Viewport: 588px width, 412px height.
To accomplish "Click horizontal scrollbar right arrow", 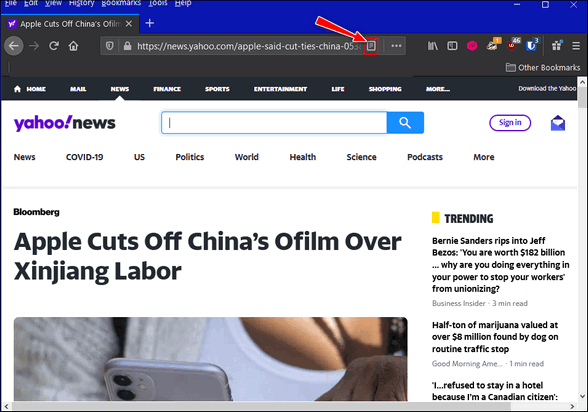I will pyautogui.click(x=572, y=406).
